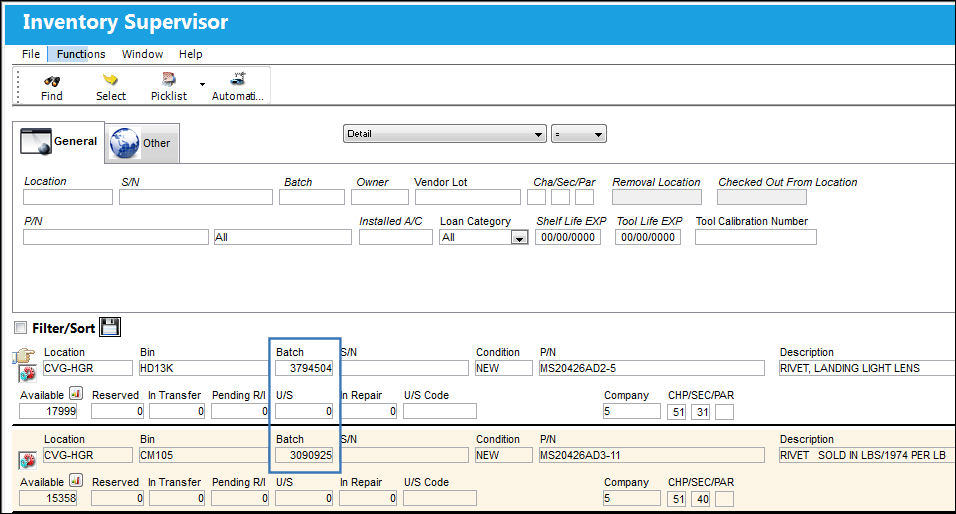Click the Find binoculars toolbar icon
956x514 pixels.
click(x=52, y=80)
